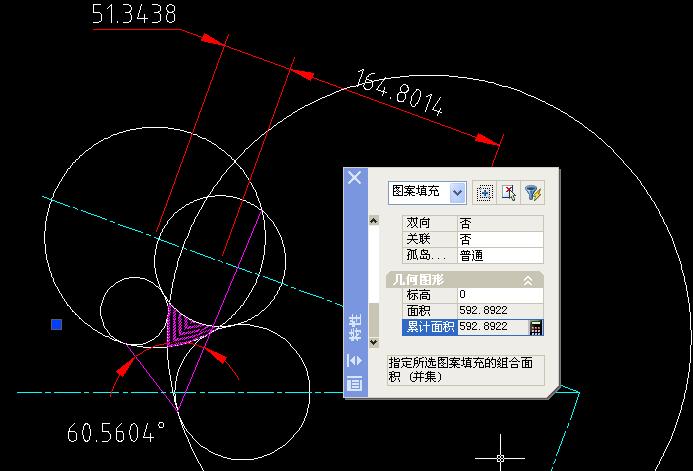
Task: Select the 面积 value 592.8922
Action: tap(500, 311)
